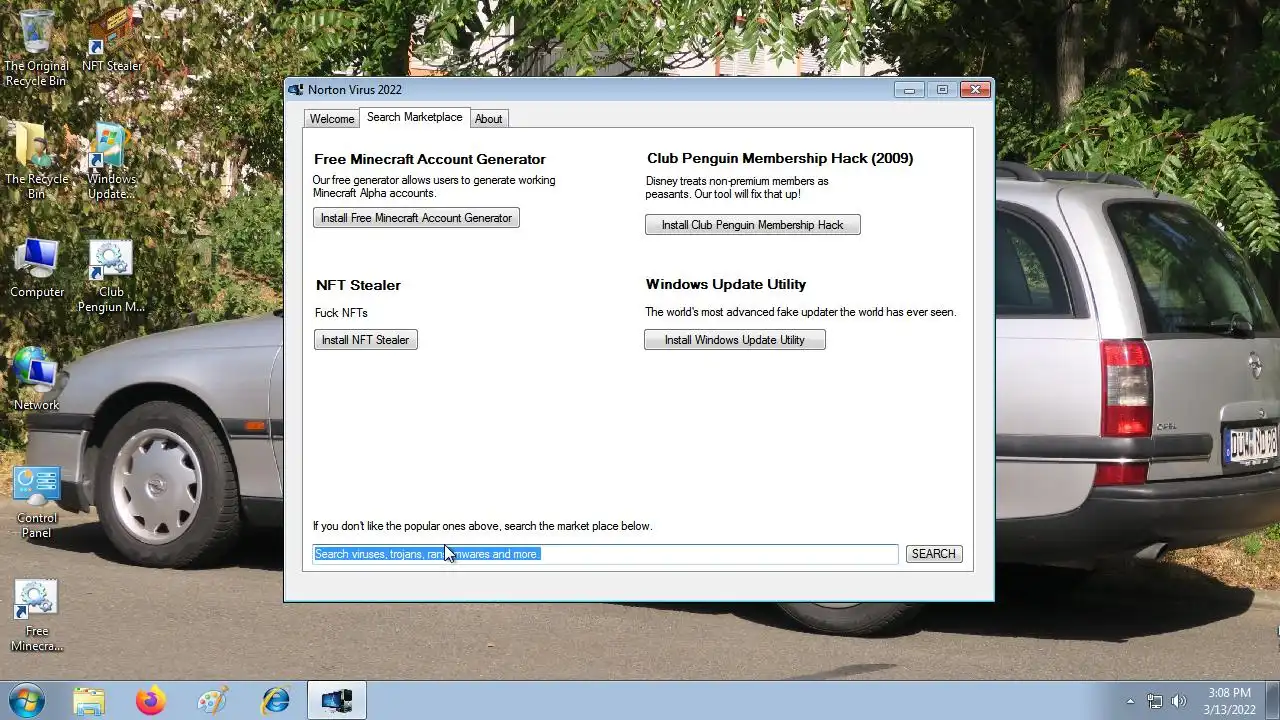Open the NFT Stealer desktop shortcut
The image size is (1280, 720).
(111, 40)
